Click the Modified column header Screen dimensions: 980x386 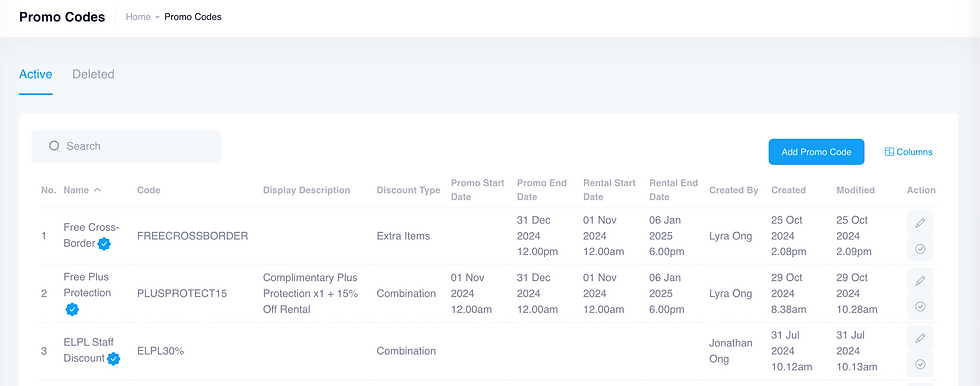click(856, 190)
